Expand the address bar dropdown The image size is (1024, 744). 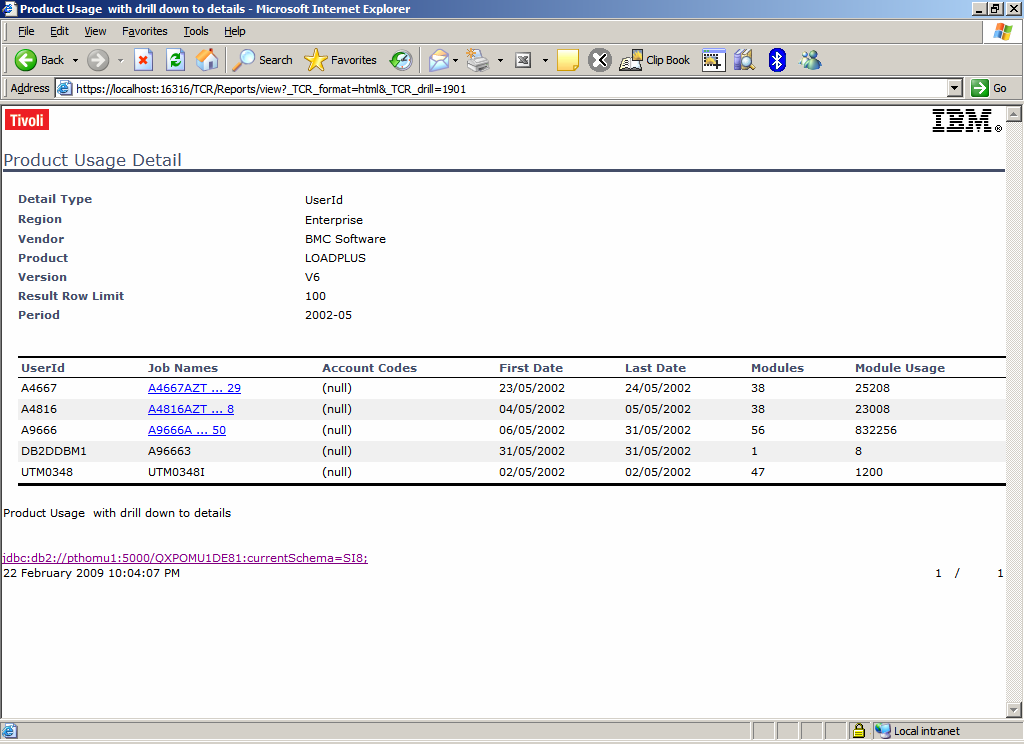(955, 88)
